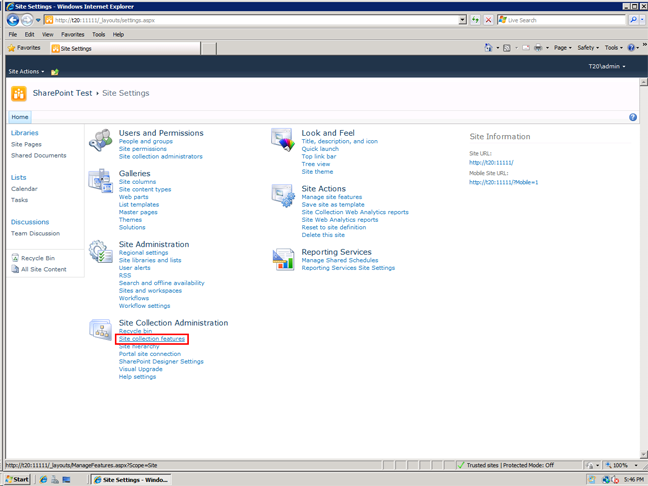
Task: Click the empty new tab button
Action: [x=209, y=48]
